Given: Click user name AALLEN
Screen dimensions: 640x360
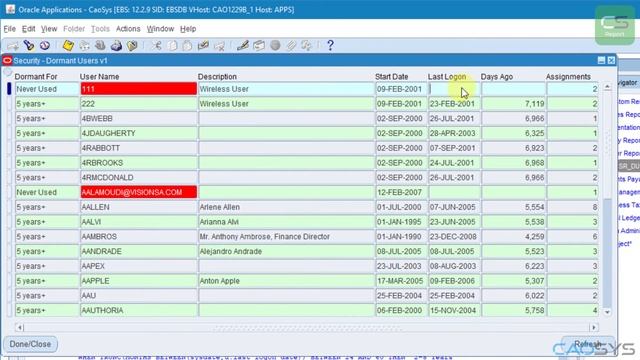Looking at the screenshot, I should coord(138,207).
